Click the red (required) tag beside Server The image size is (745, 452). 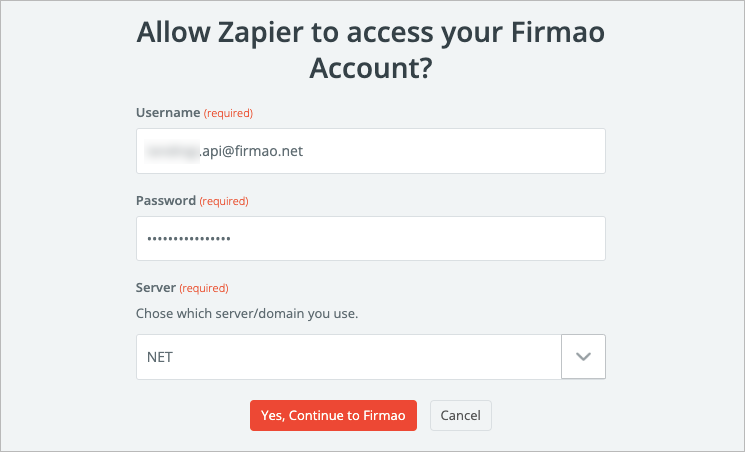[x=205, y=289]
